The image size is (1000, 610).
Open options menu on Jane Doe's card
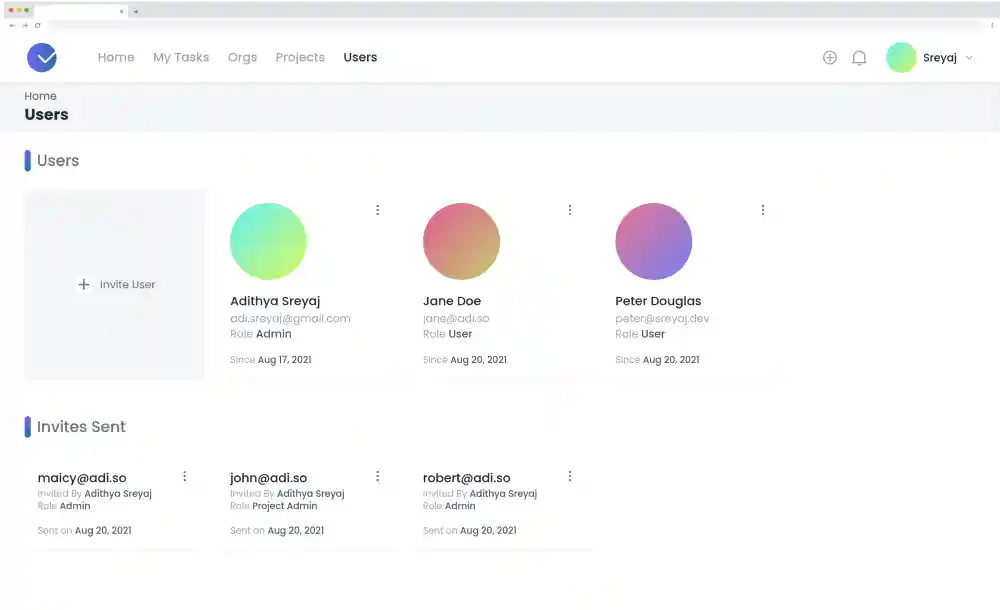pos(570,210)
